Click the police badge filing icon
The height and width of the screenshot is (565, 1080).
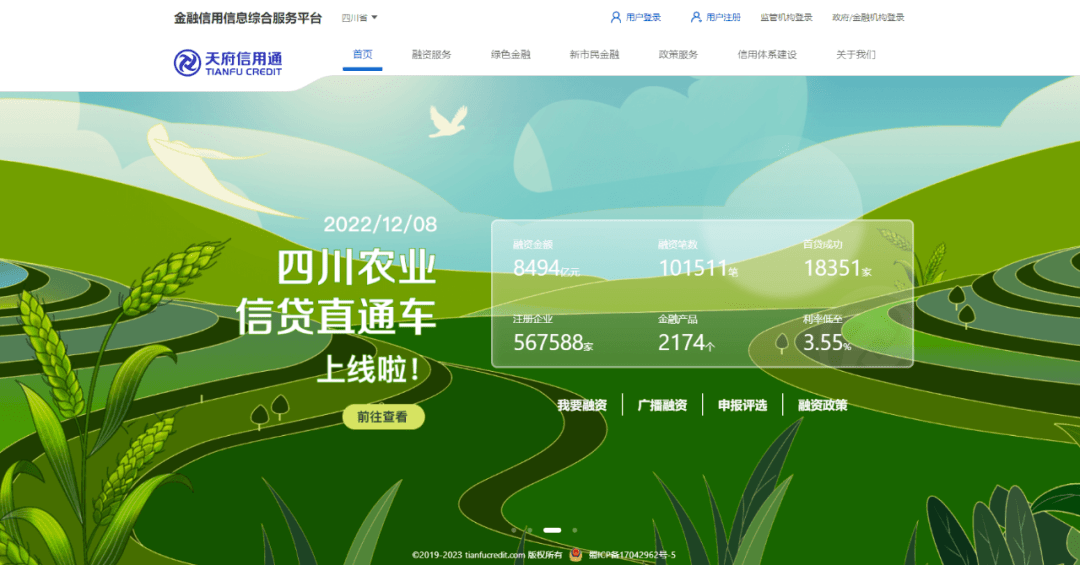(x=576, y=555)
